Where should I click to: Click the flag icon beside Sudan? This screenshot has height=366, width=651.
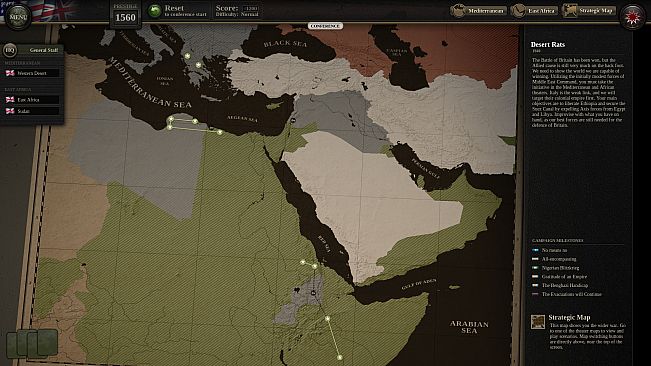(x=10, y=111)
